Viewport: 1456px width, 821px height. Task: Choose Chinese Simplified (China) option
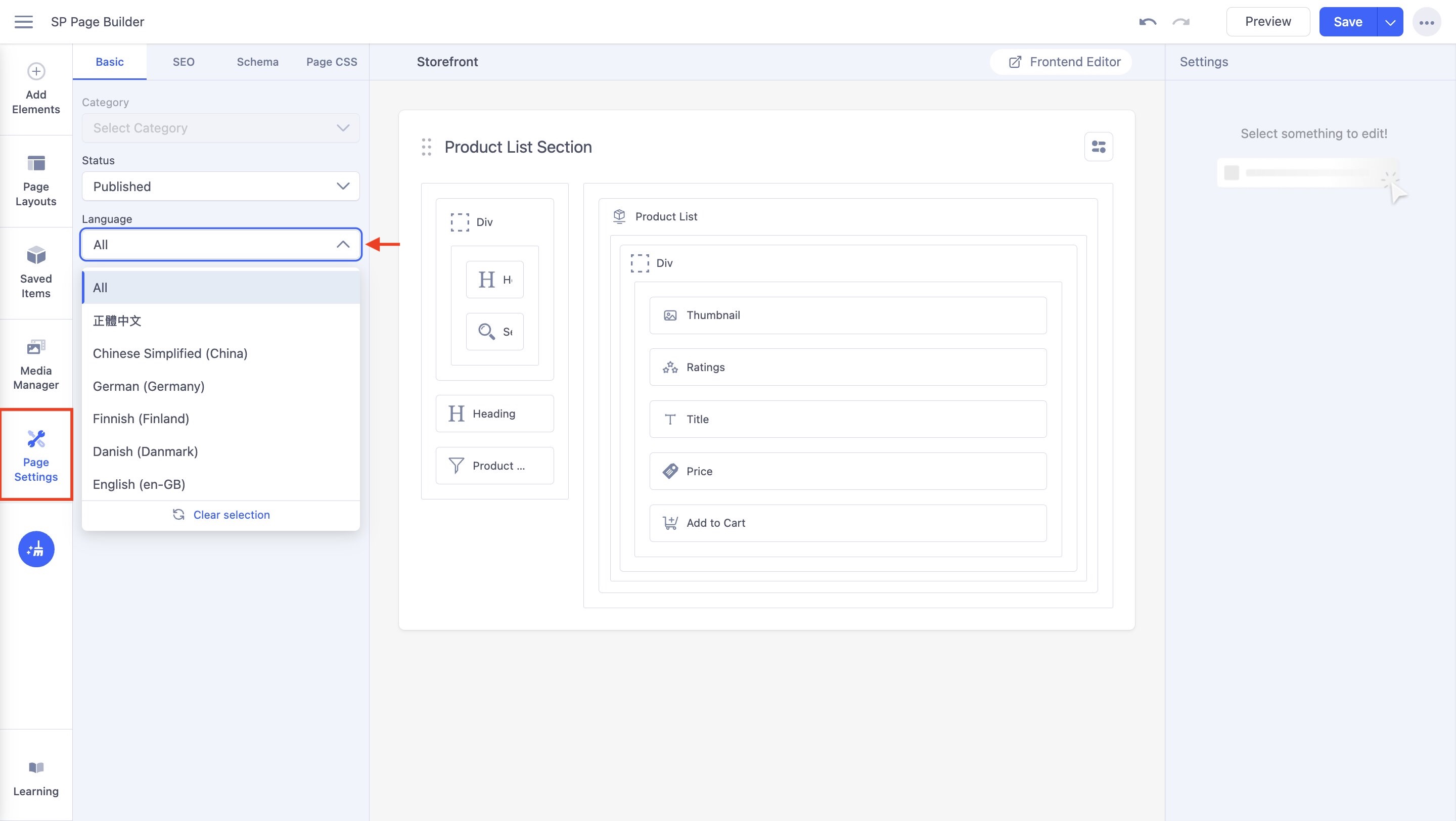[x=220, y=354]
